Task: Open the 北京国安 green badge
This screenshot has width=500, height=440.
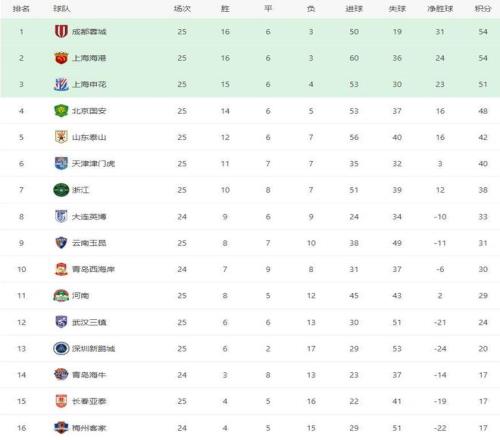Action: click(x=61, y=111)
